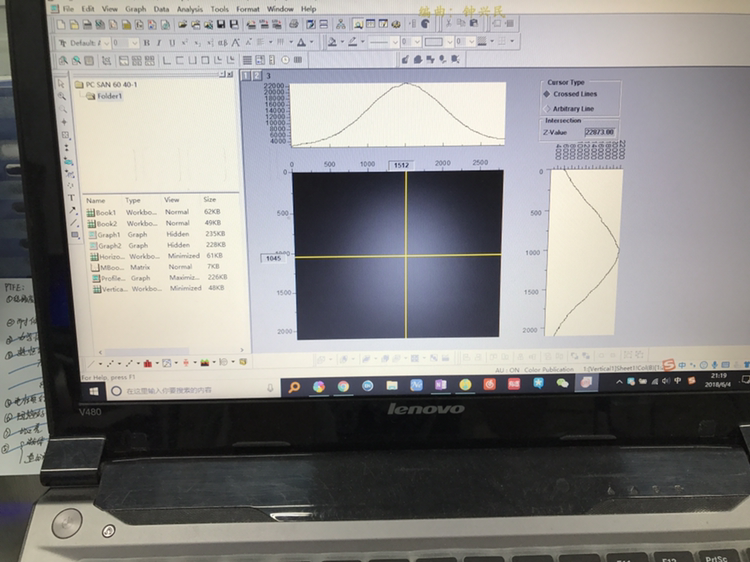Image resolution: width=750 pixels, height=562 pixels.
Task: Click the Open file icon in toolbar
Action: point(182,24)
